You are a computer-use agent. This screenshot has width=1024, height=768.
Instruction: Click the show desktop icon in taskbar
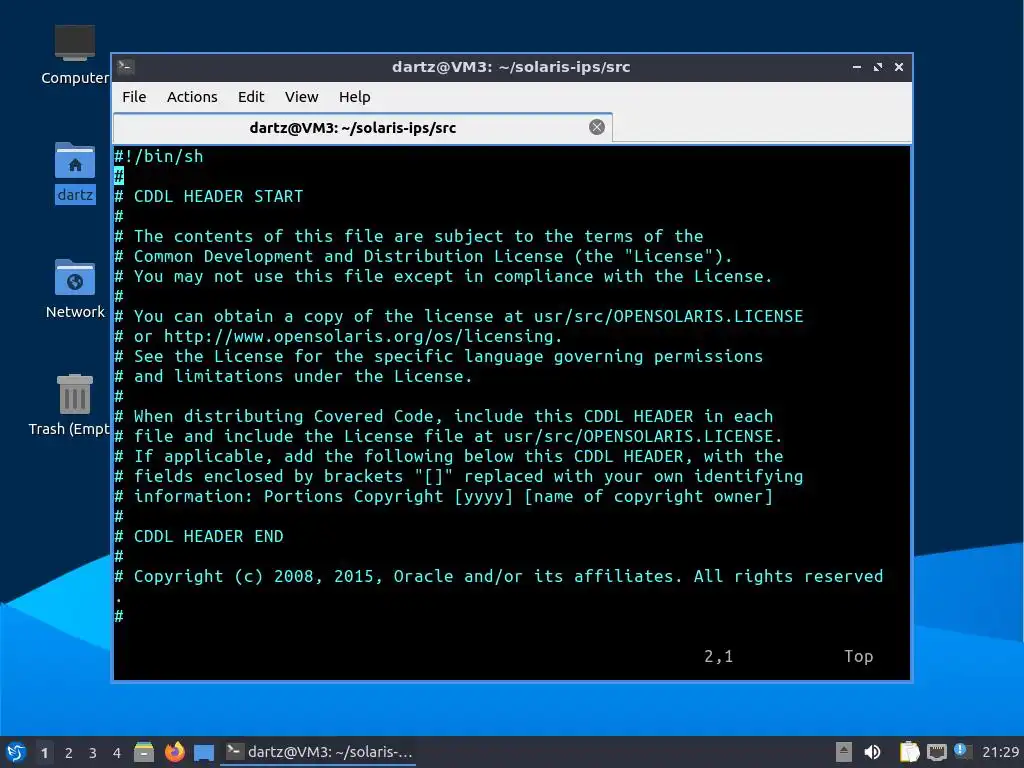(204, 752)
